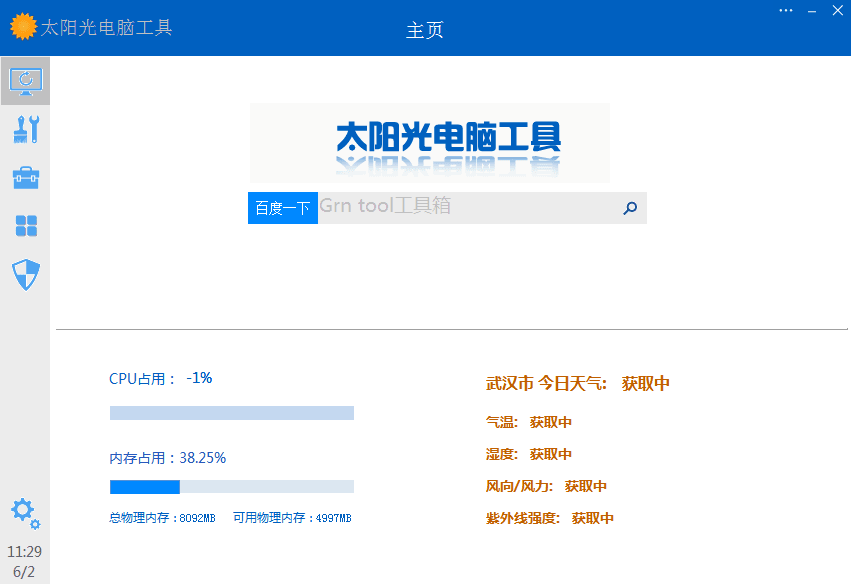Switch to the 主页 tab
The image size is (851, 584).
(424, 31)
